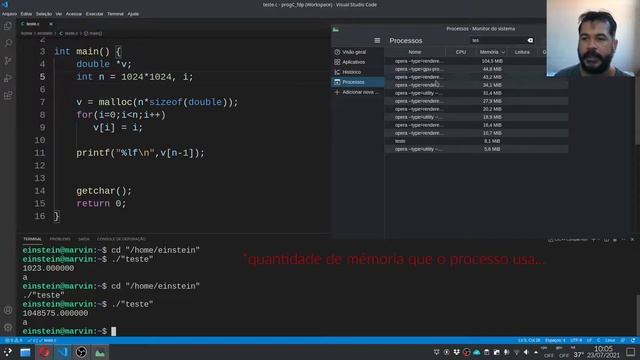Click the clock showing 10:05
The height and width of the screenshot is (360, 640).
[603, 349]
